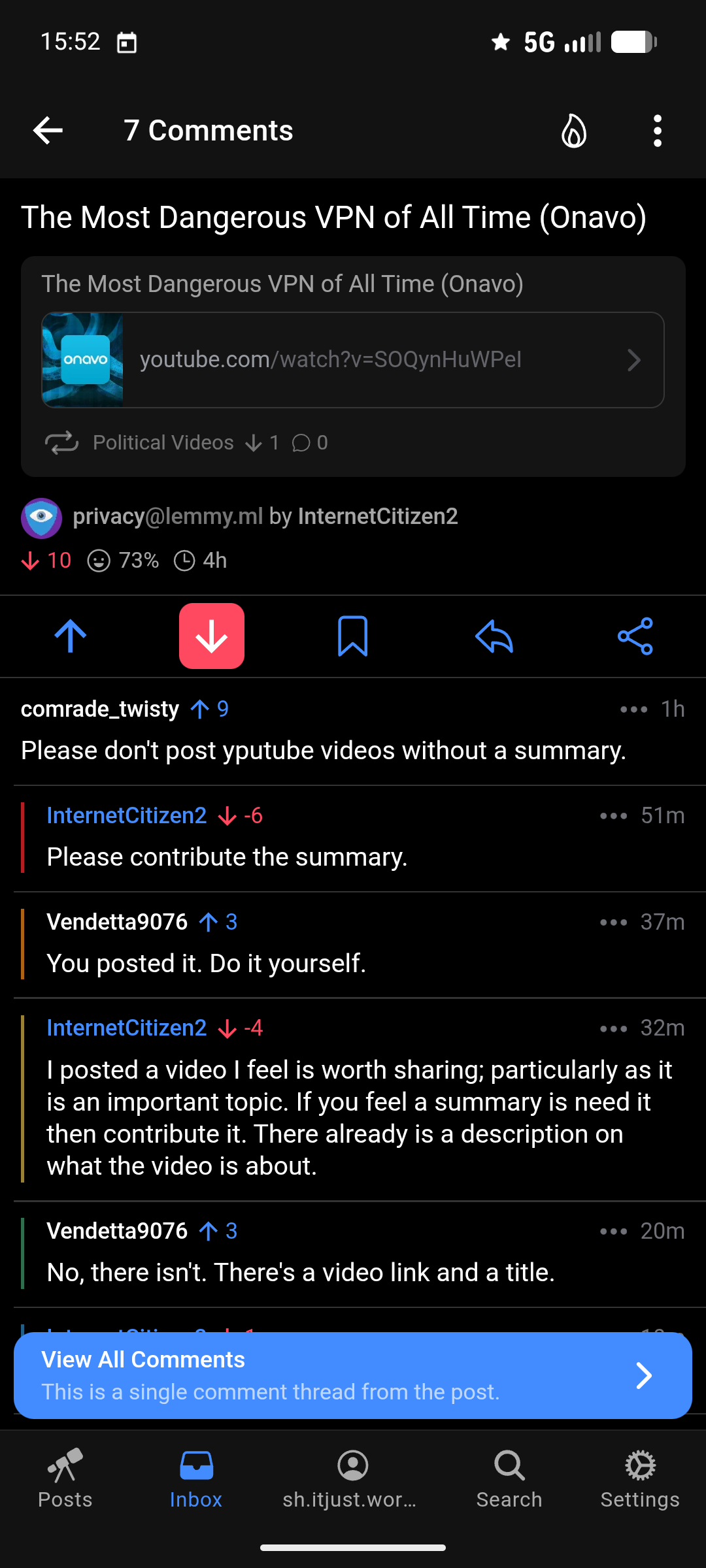The height and width of the screenshot is (1568, 706).
Task: Open the hot sort flame icon
Action: click(x=574, y=131)
